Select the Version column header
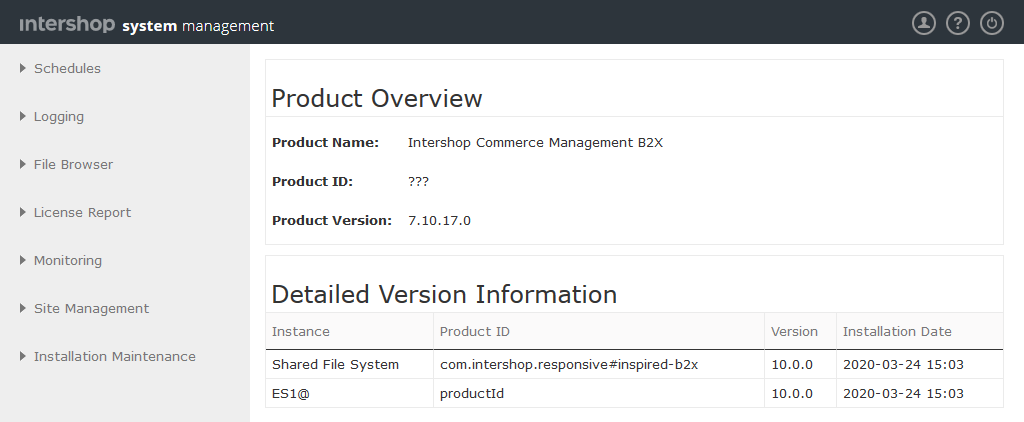This screenshot has width=1024, height=422. (x=800, y=331)
